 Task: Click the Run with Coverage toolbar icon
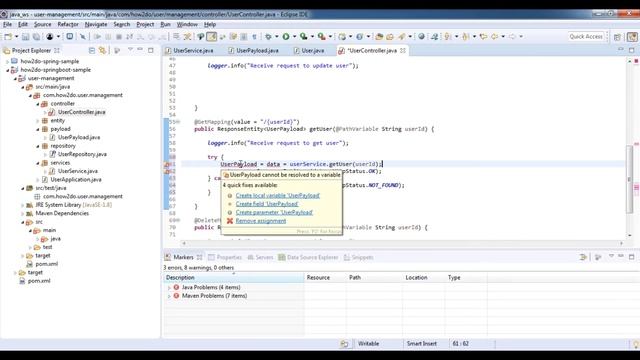tap(304, 37)
